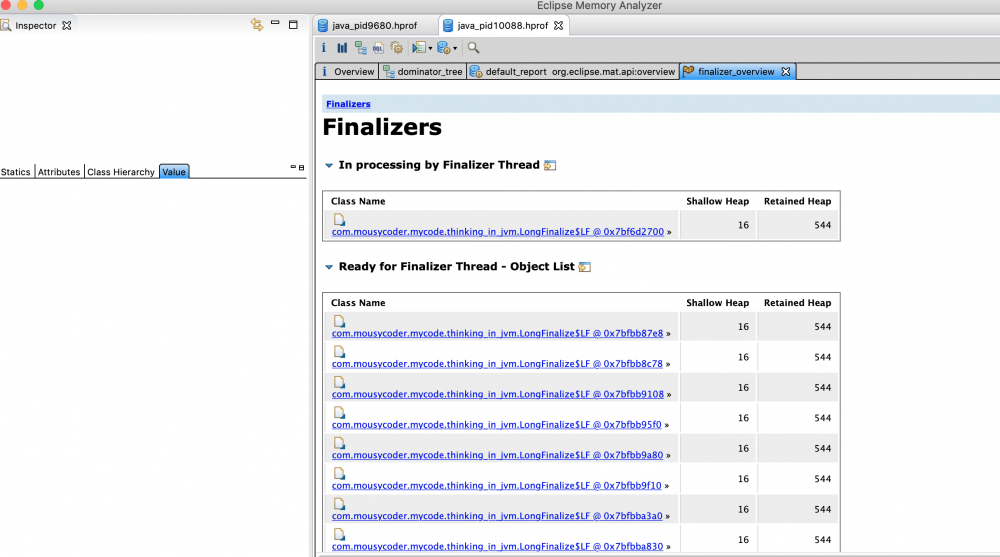Image resolution: width=1000 pixels, height=557 pixels.
Task: Click Retained Heap header in In processing table
Action: pos(797,201)
